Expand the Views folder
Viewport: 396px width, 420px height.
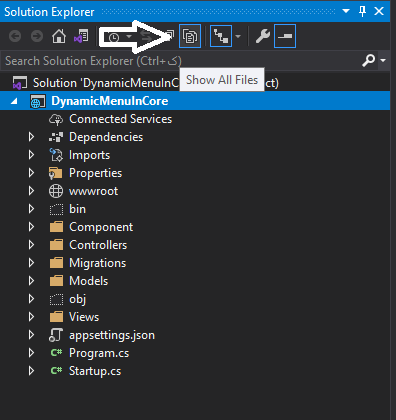tap(31, 317)
